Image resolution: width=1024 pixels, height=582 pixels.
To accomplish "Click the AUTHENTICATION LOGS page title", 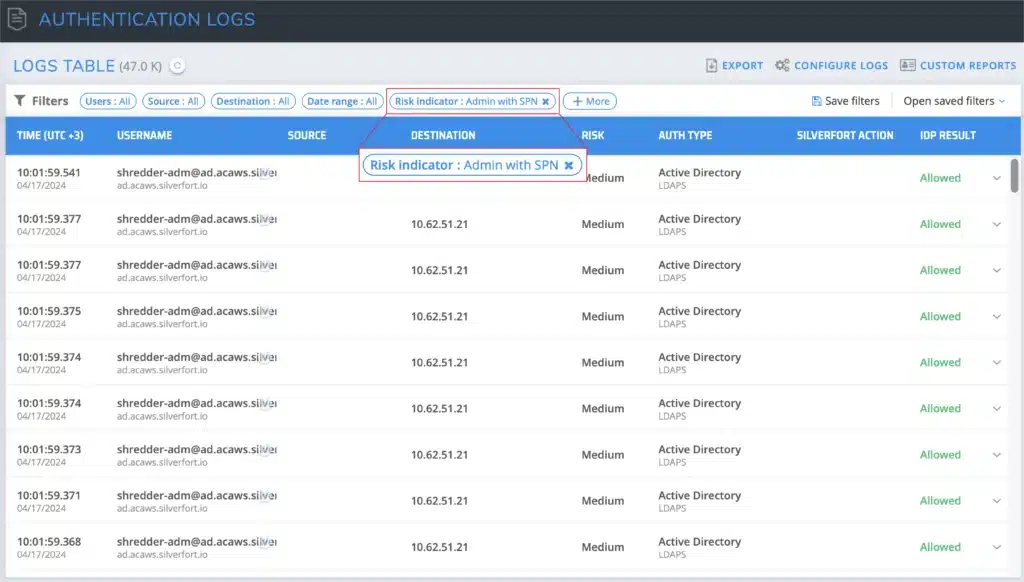I will pyautogui.click(x=147, y=19).
